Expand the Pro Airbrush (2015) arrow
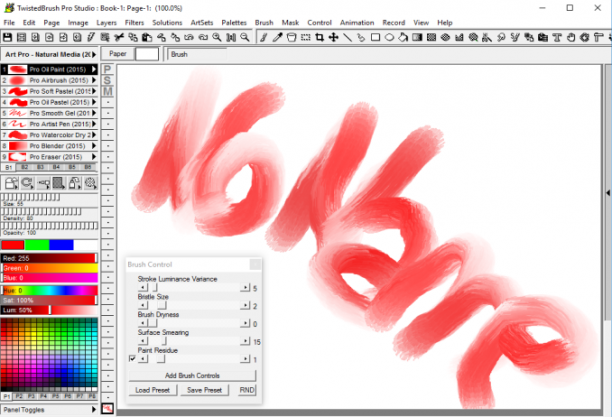Screen dimensions: 612x417 94,80
